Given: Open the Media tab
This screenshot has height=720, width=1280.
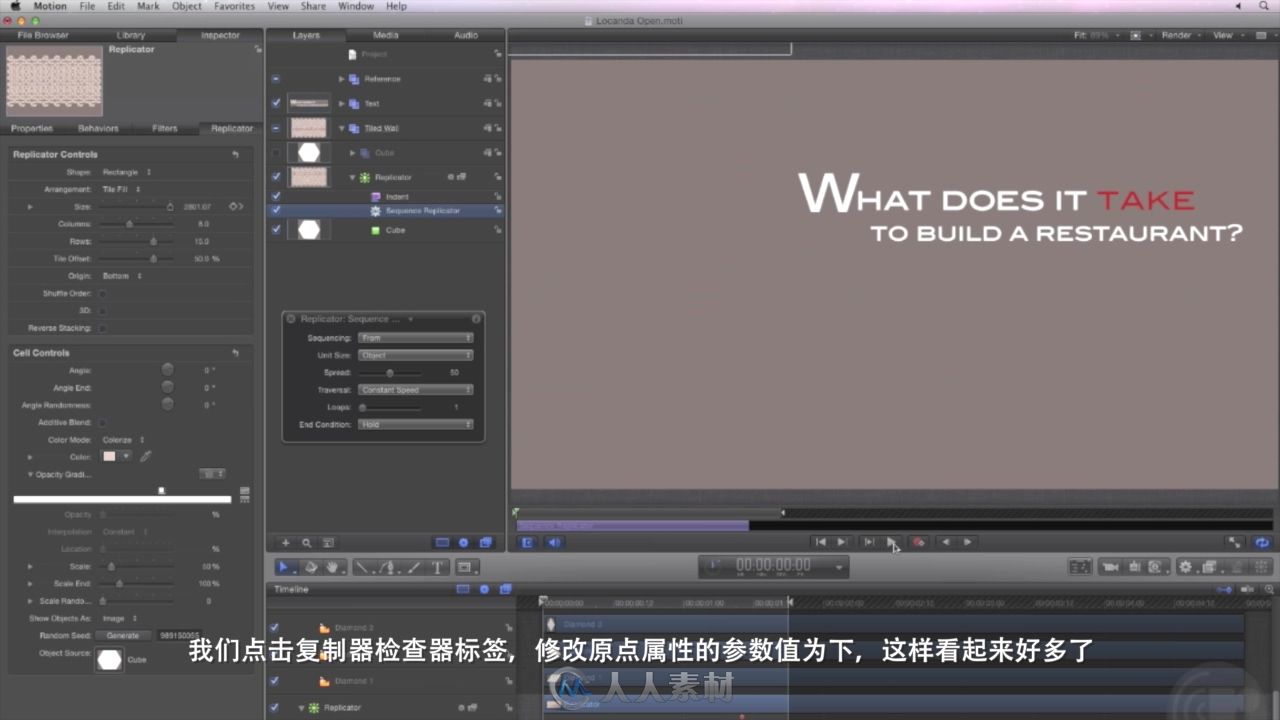Looking at the screenshot, I should (386, 35).
